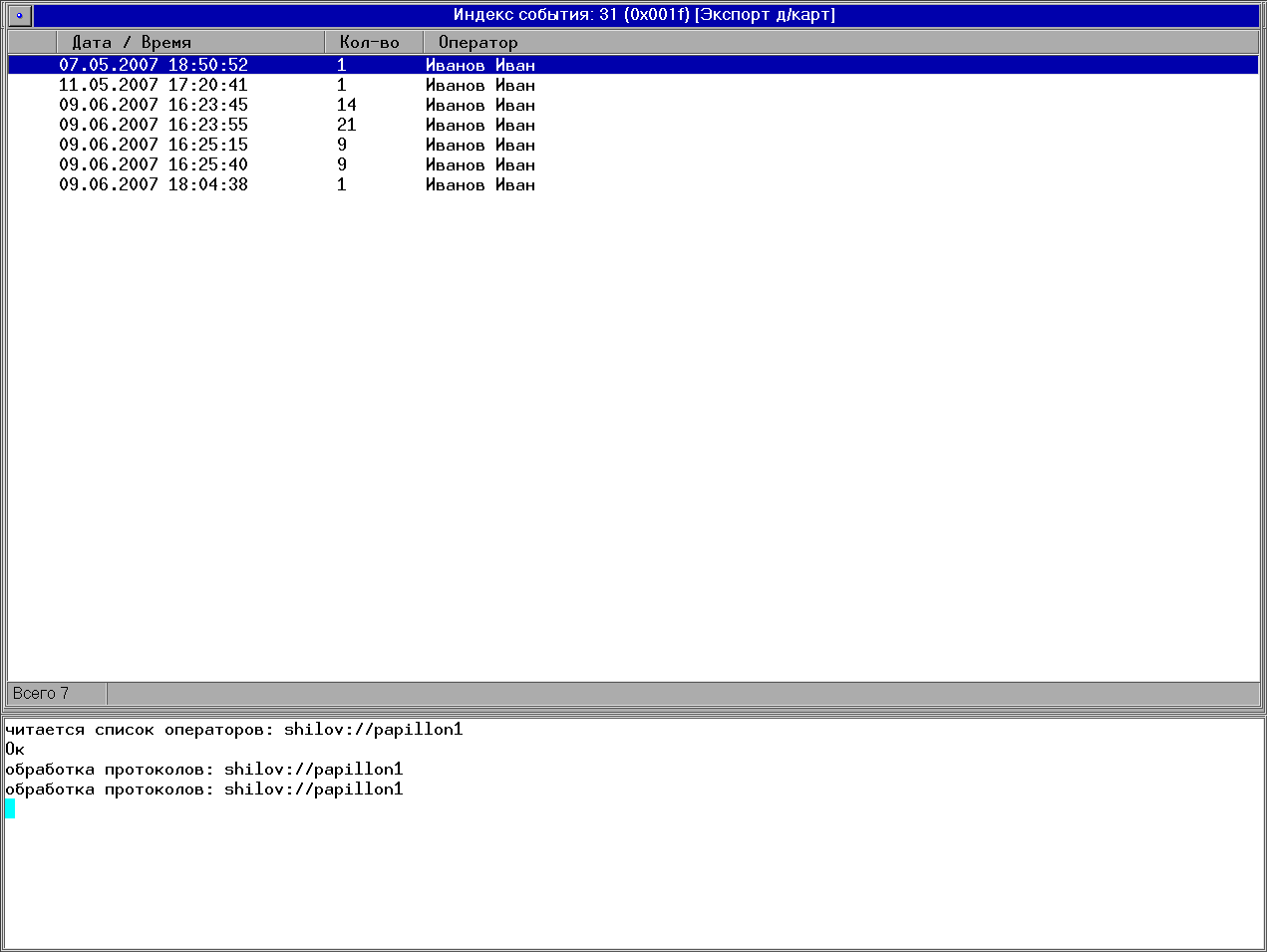Viewport: 1267px width, 952px height.
Task: Sort by the Оператор column header
Action: [x=840, y=42]
